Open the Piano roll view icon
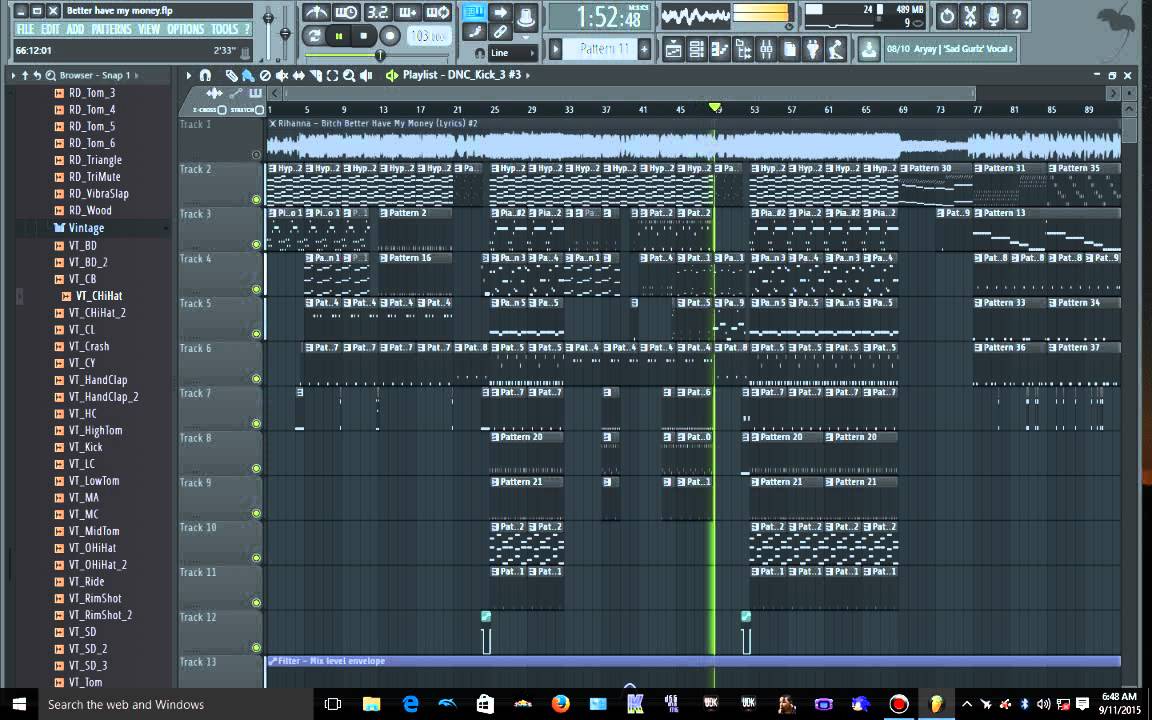This screenshot has width=1152, height=720. click(x=719, y=49)
